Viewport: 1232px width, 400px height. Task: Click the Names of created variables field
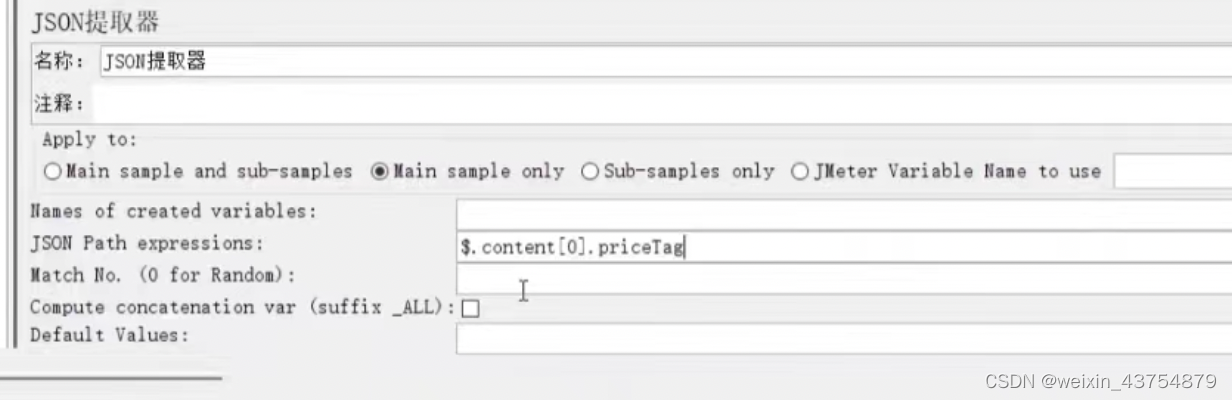[840, 212]
